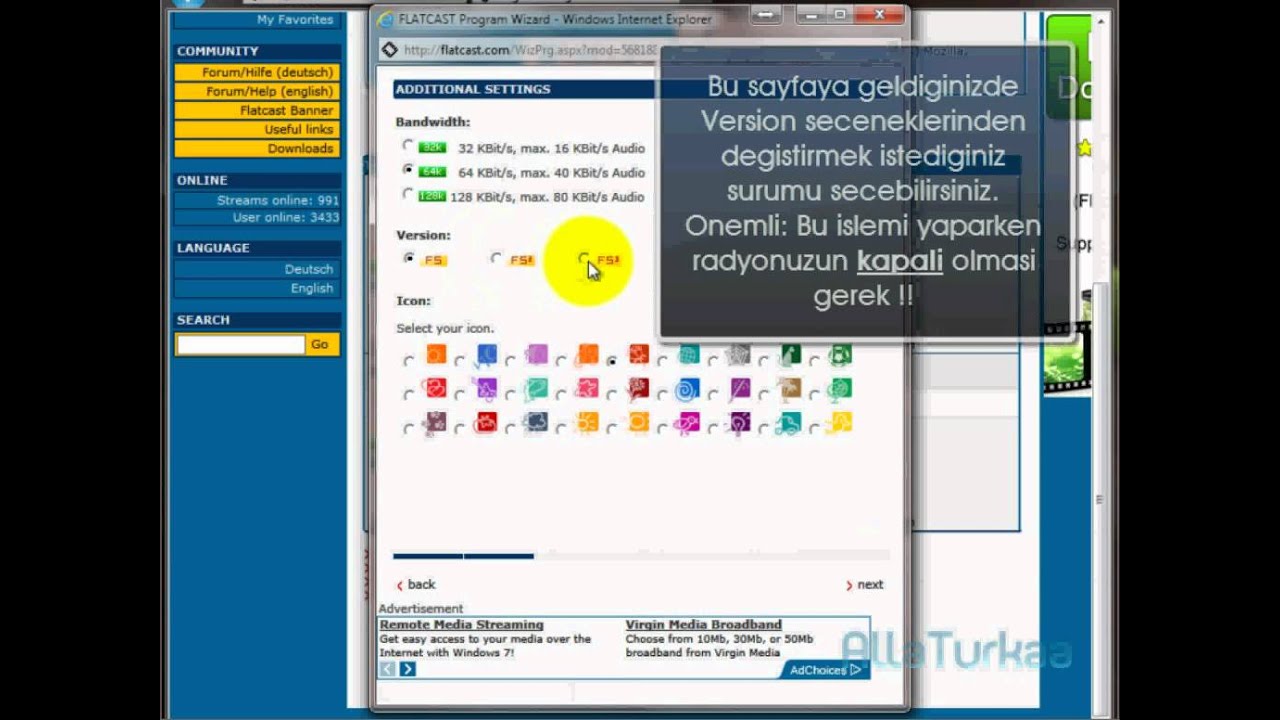Click the green 128k bandwidth badge
The height and width of the screenshot is (720, 1280).
pyautogui.click(x=432, y=197)
